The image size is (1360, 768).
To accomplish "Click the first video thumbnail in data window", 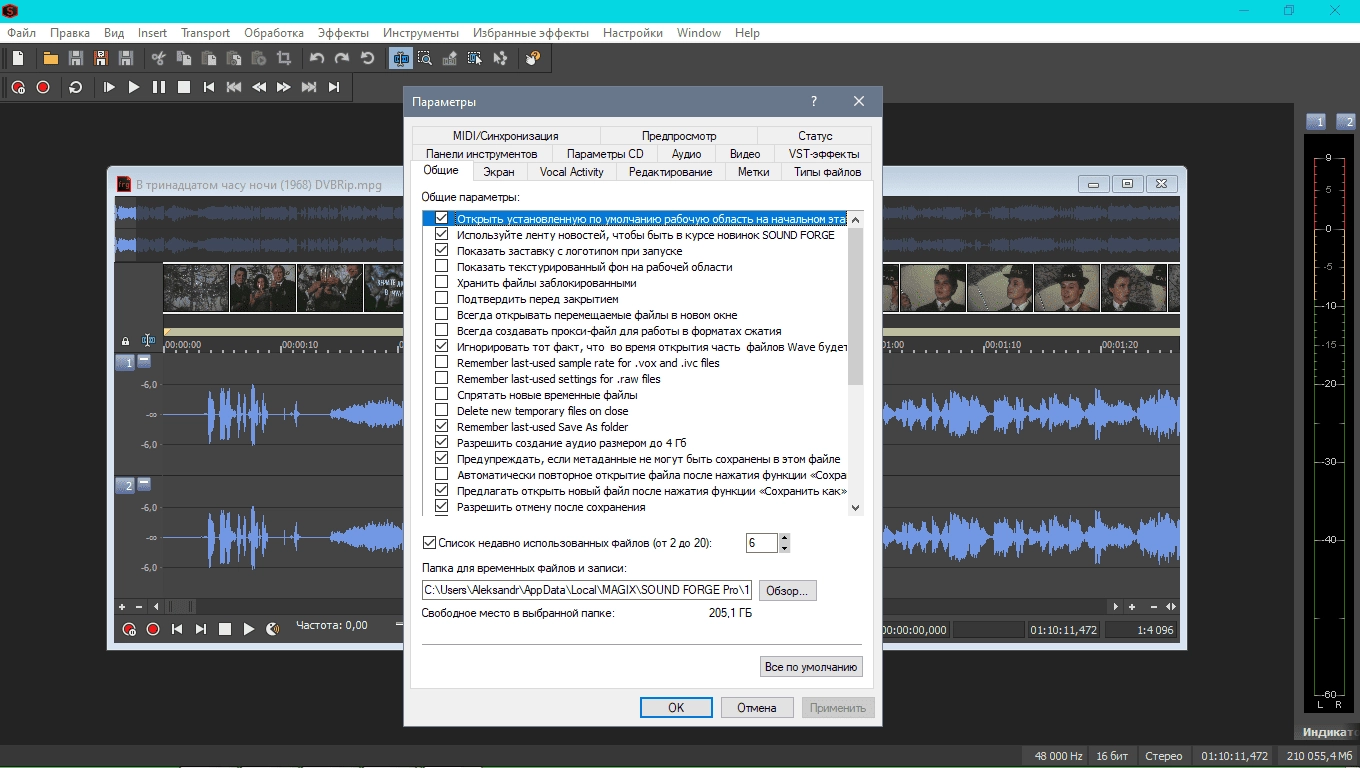I will [196, 288].
